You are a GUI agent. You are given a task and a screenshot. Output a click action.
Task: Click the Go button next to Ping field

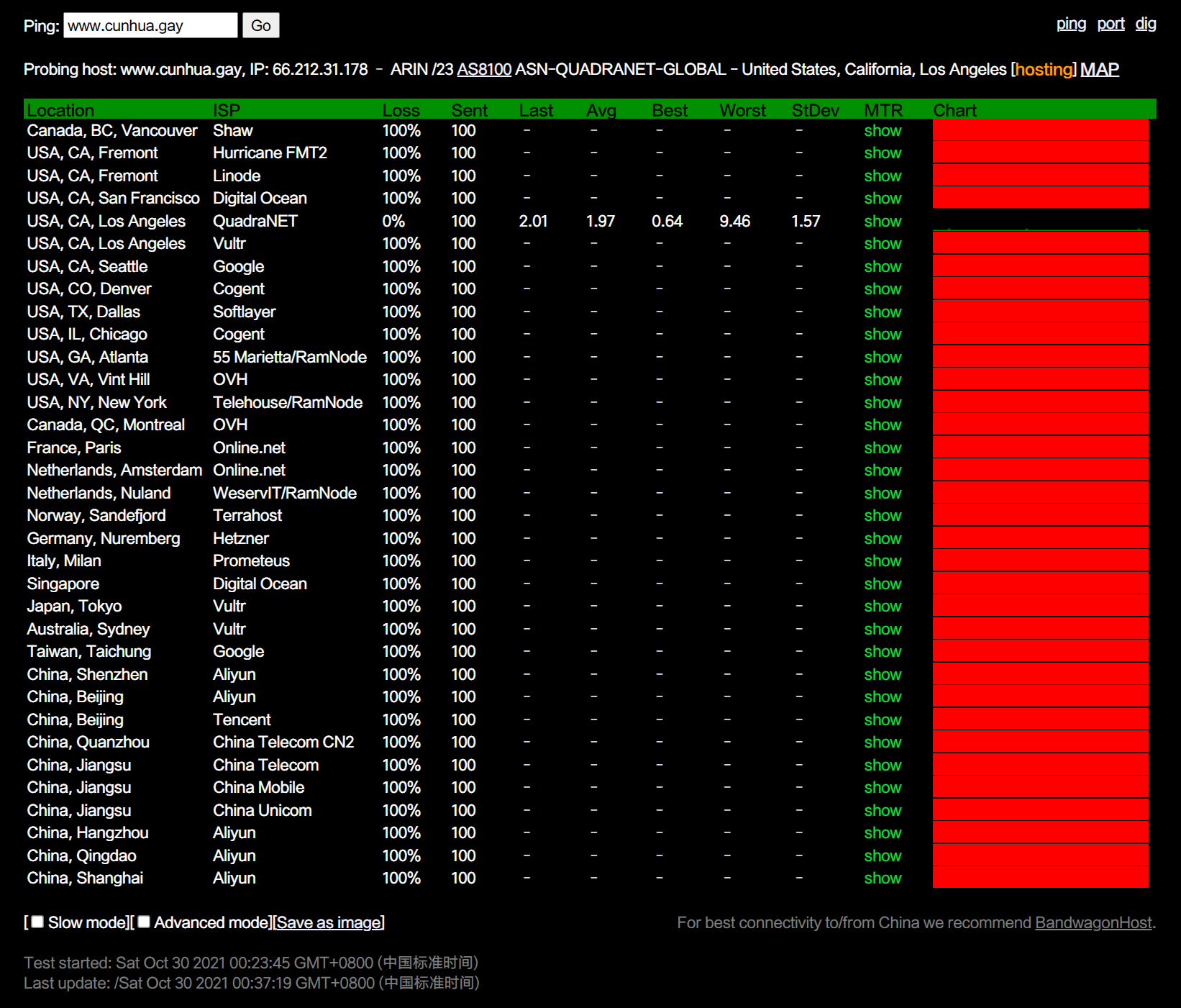click(x=260, y=25)
